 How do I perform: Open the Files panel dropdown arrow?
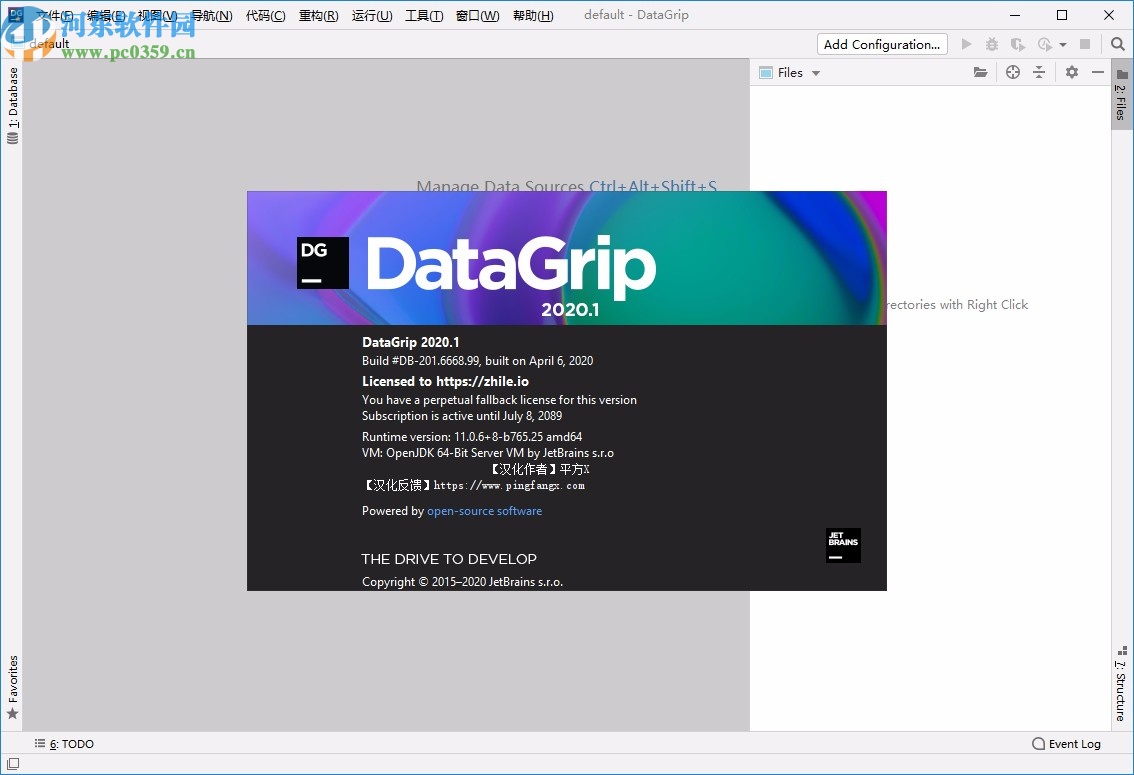click(815, 72)
